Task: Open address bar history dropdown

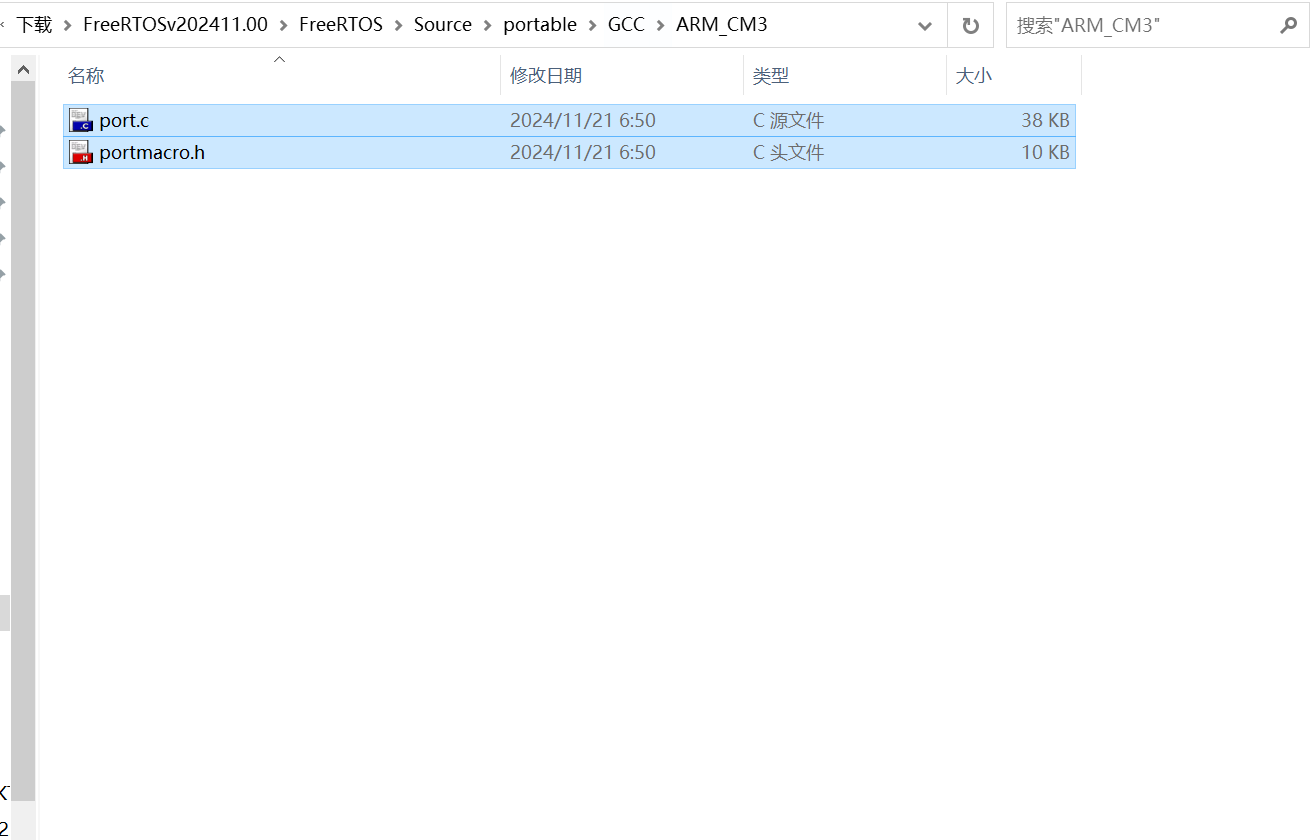Action: tap(925, 26)
